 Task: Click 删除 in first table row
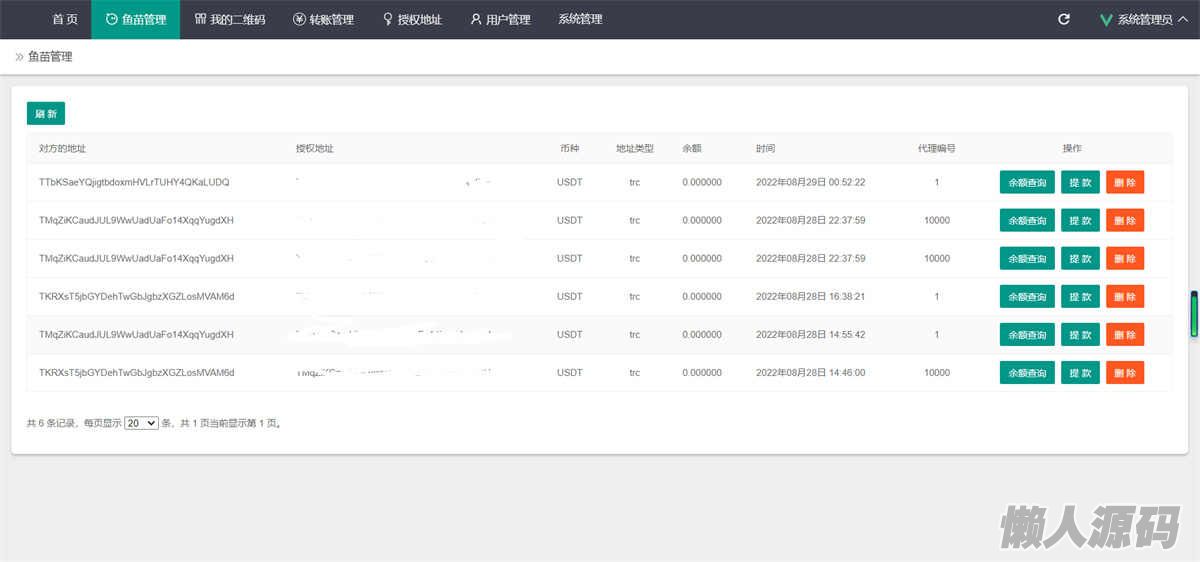point(1125,182)
